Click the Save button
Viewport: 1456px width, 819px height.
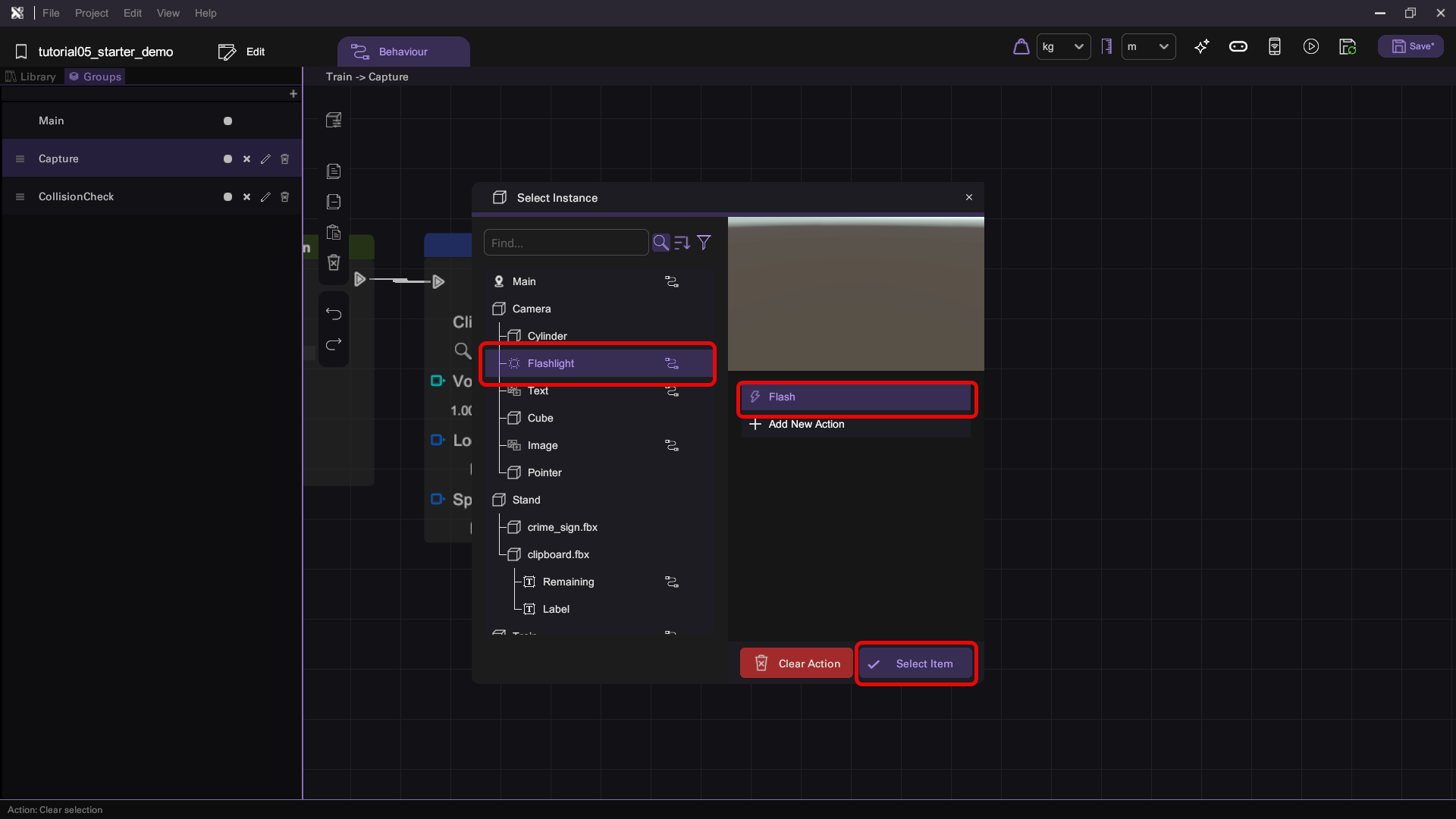[1410, 46]
